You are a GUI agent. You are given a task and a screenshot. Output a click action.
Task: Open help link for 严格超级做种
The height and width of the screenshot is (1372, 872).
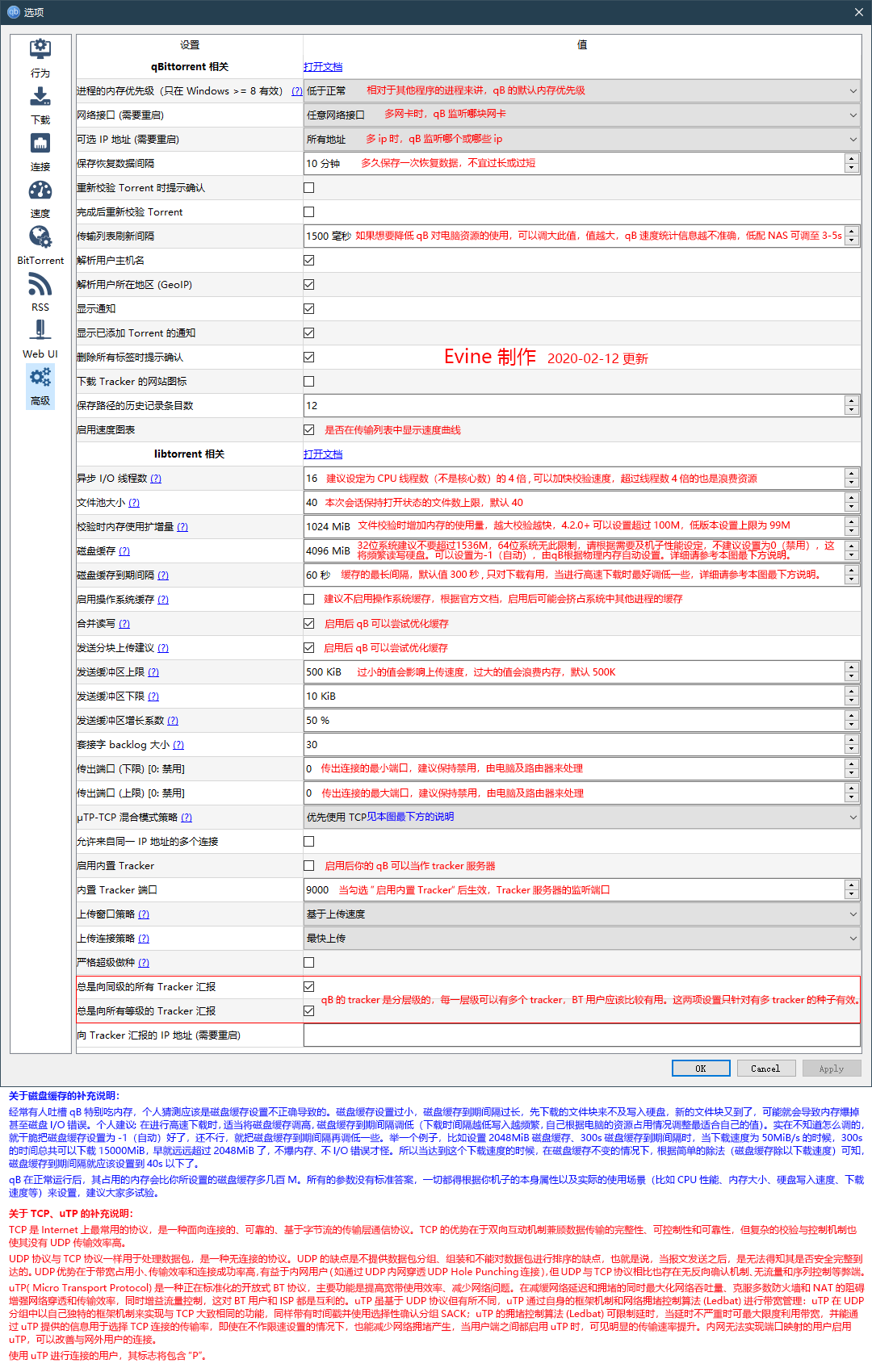click(144, 963)
